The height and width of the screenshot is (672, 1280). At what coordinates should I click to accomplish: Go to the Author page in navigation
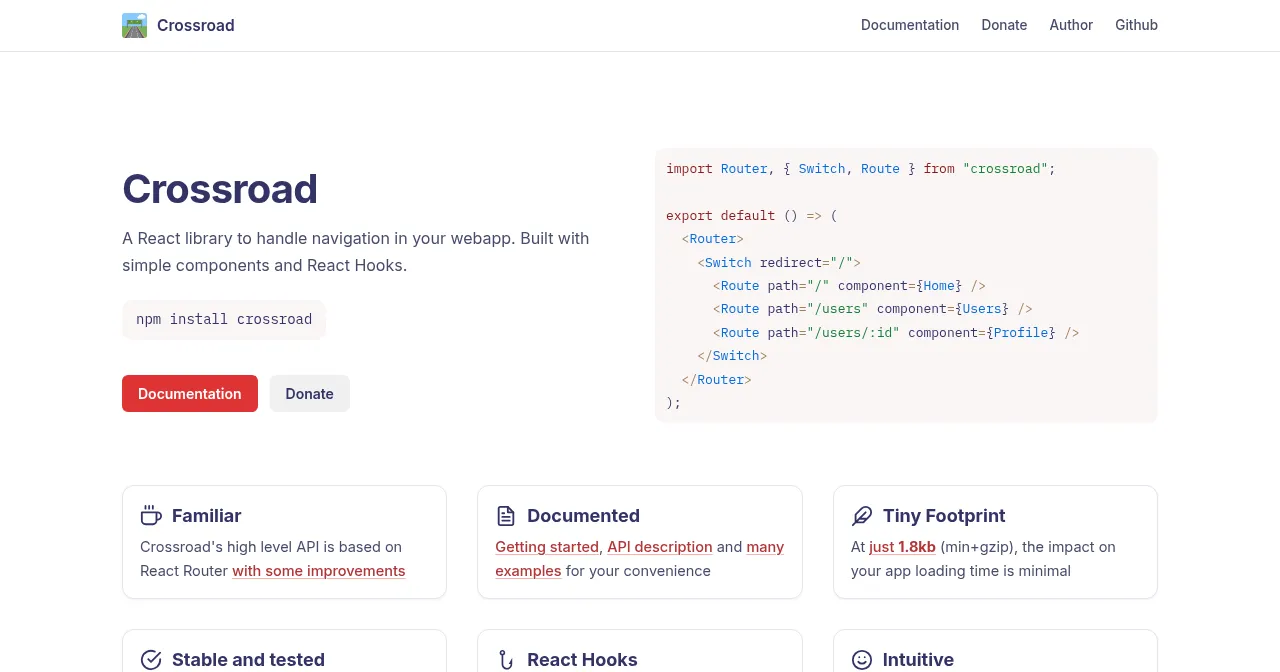point(1071,25)
